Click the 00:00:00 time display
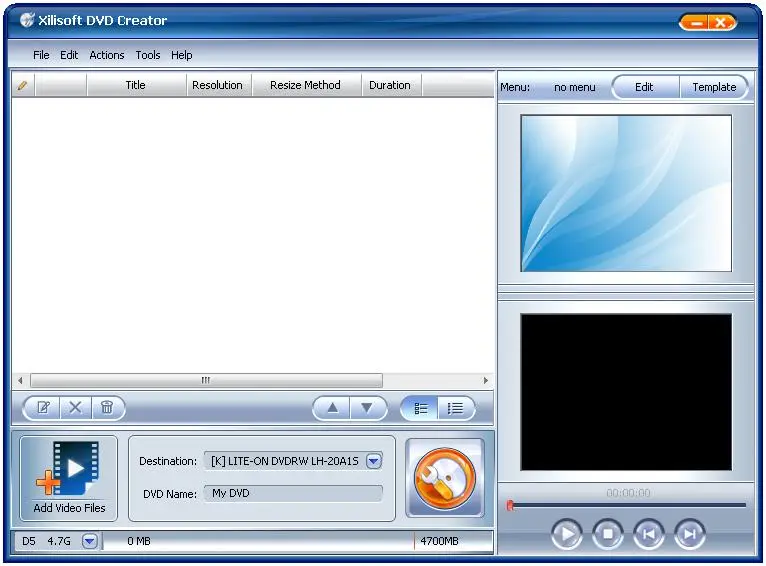This screenshot has height=566, width=766. pyautogui.click(x=628, y=493)
